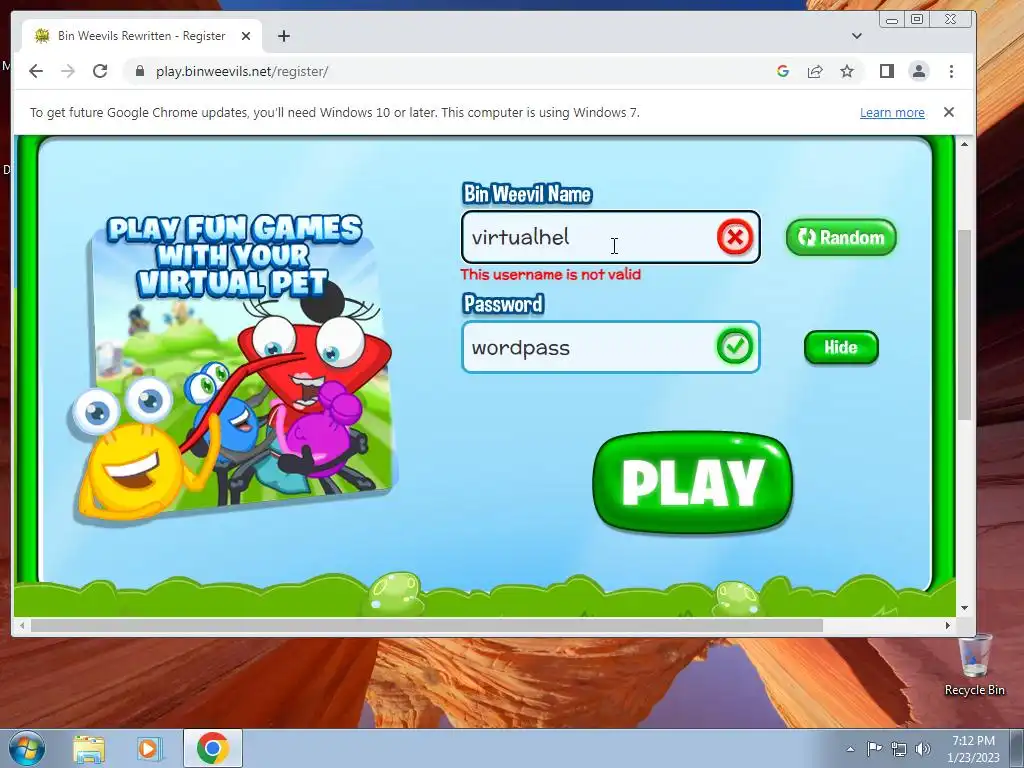Open the Learn more link
Screen dimensions: 1024x768
[892, 112]
